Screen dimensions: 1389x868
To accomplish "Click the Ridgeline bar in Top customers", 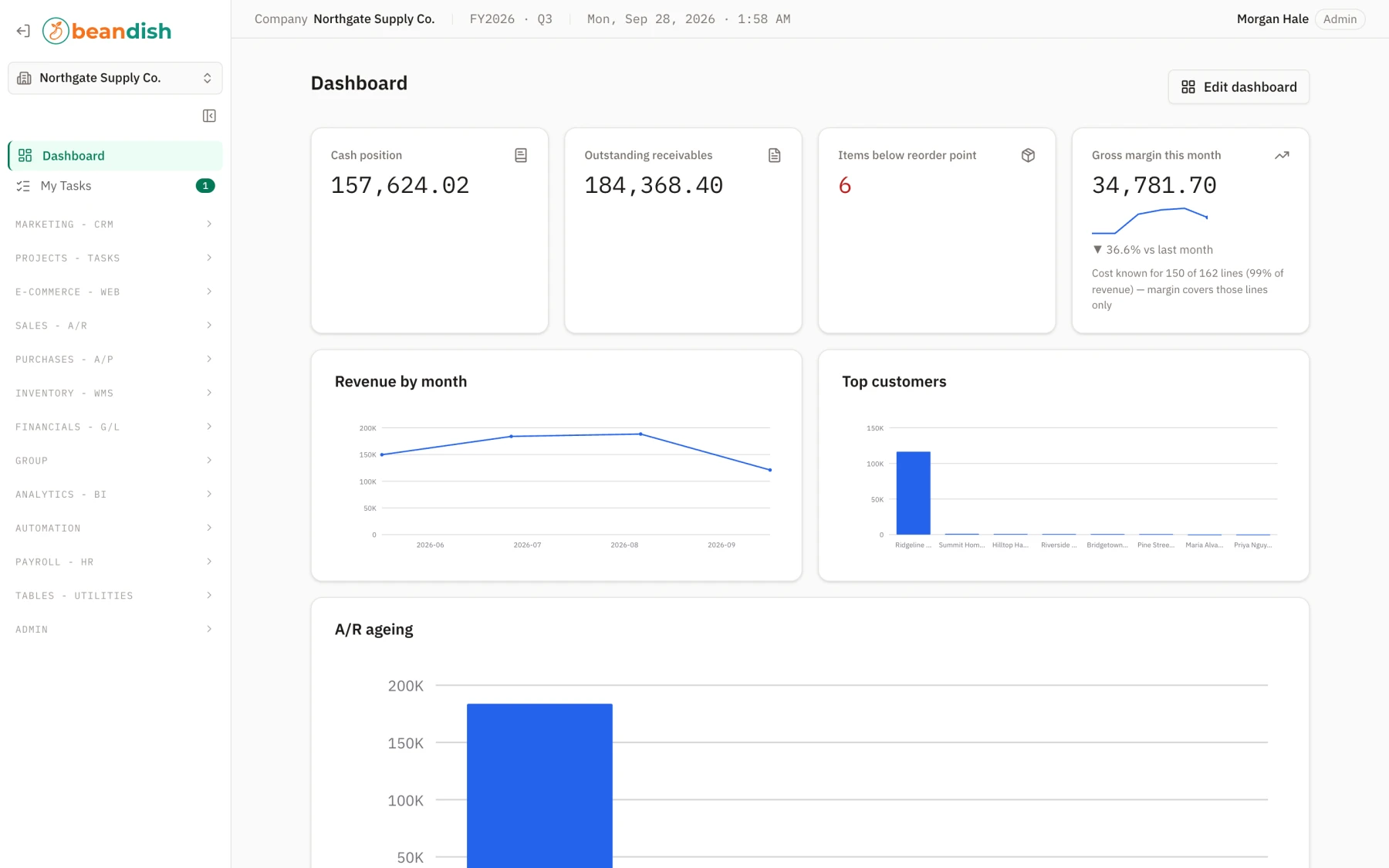I will (x=913, y=493).
